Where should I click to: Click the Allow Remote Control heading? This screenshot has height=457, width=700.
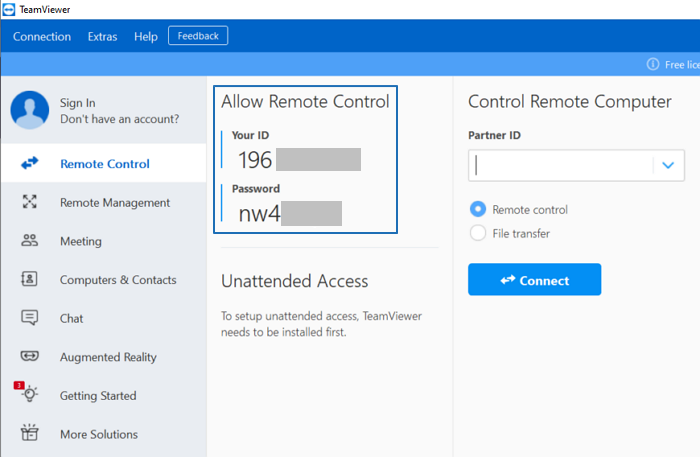point(305,102)
